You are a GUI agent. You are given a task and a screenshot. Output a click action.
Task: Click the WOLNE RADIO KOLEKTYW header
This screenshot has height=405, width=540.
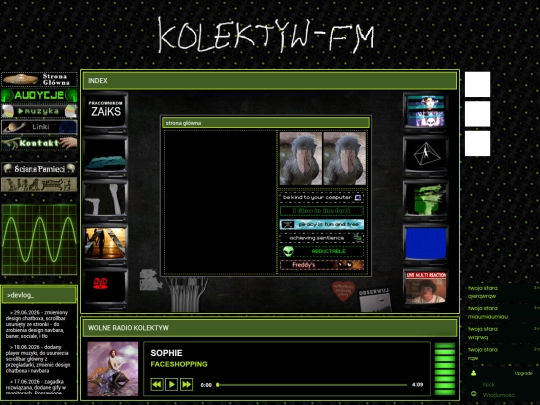[x=270, y=328]
